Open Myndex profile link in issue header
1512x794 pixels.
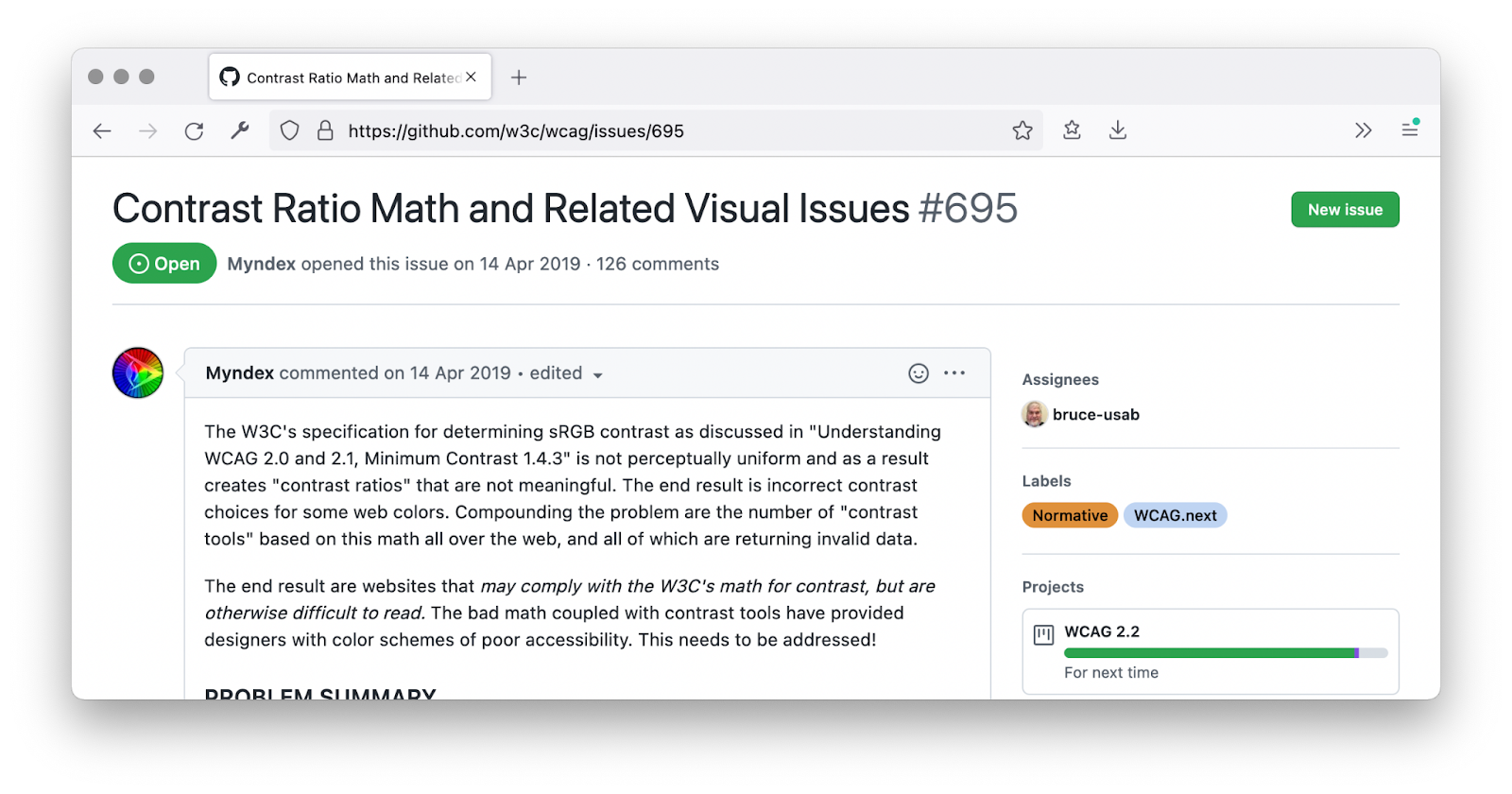262,264
